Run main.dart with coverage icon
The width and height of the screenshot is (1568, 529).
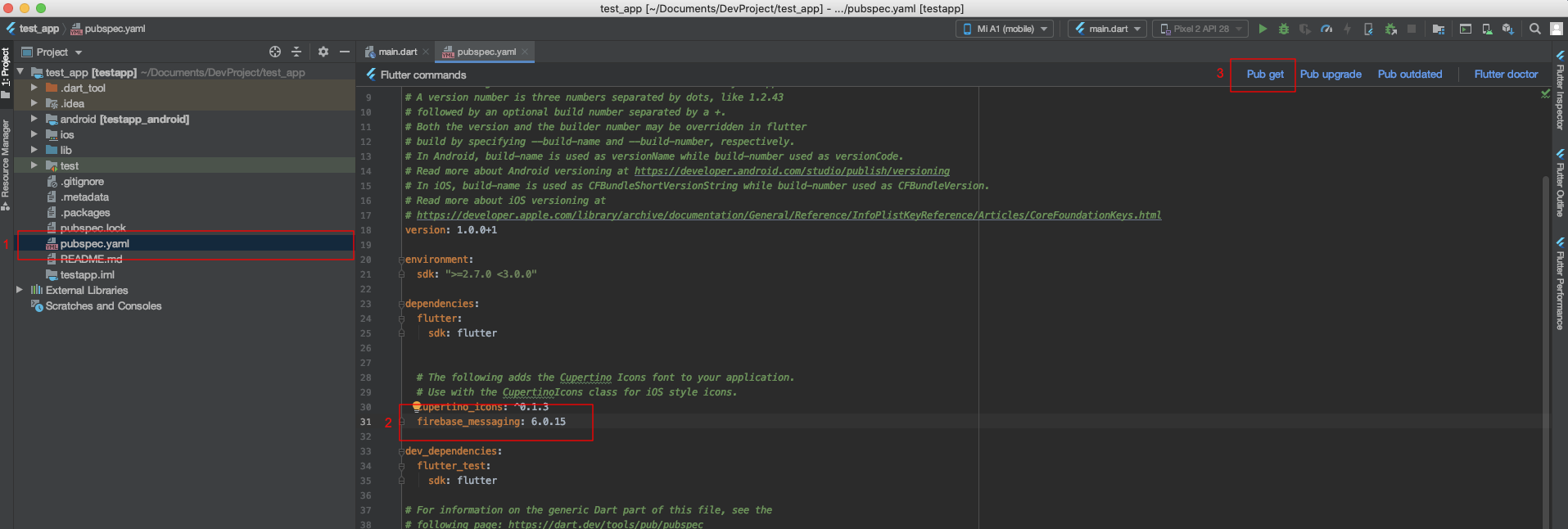click(x=1305, y=29)
